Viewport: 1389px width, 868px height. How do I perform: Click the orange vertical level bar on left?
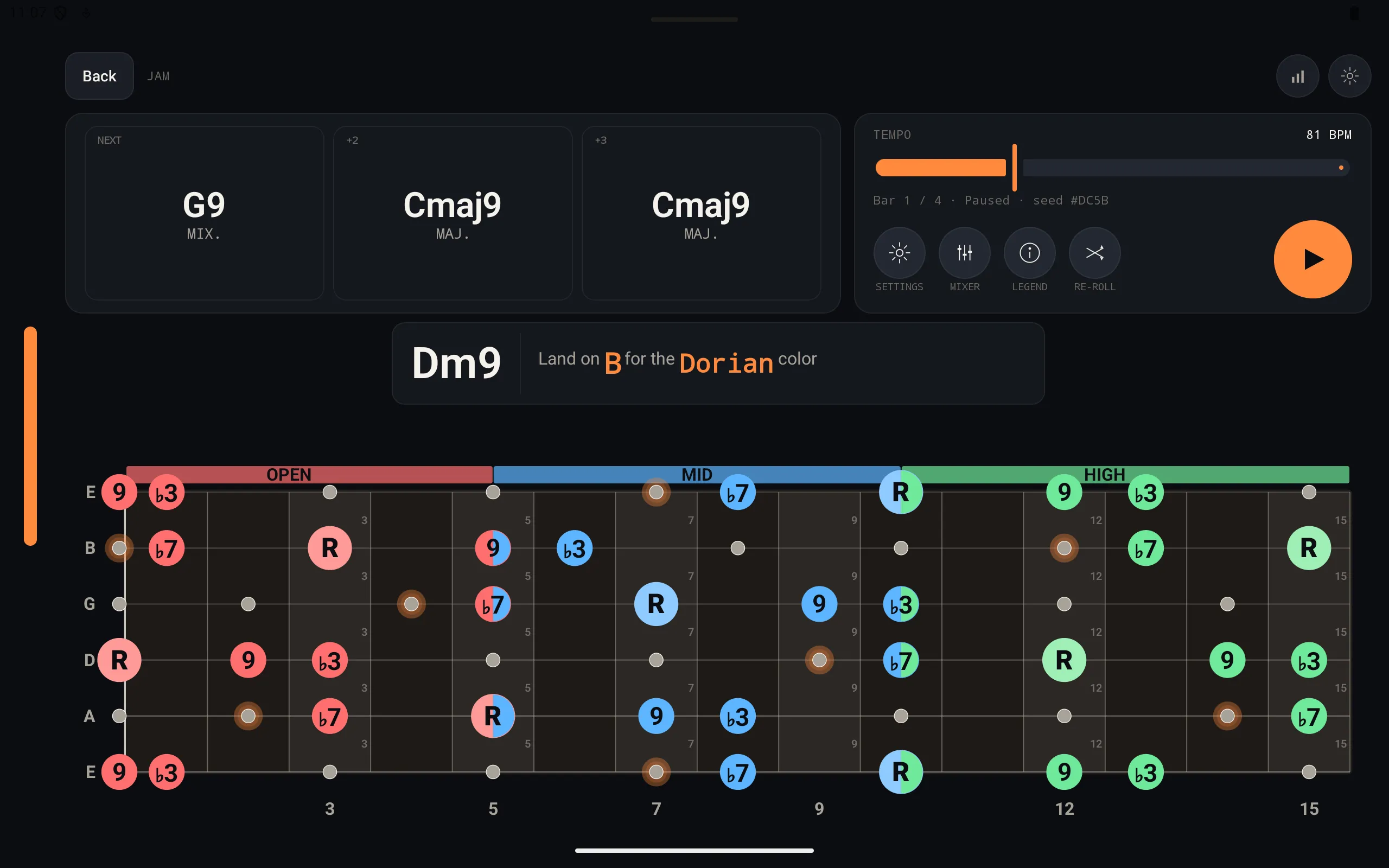[x=30, y=436]
